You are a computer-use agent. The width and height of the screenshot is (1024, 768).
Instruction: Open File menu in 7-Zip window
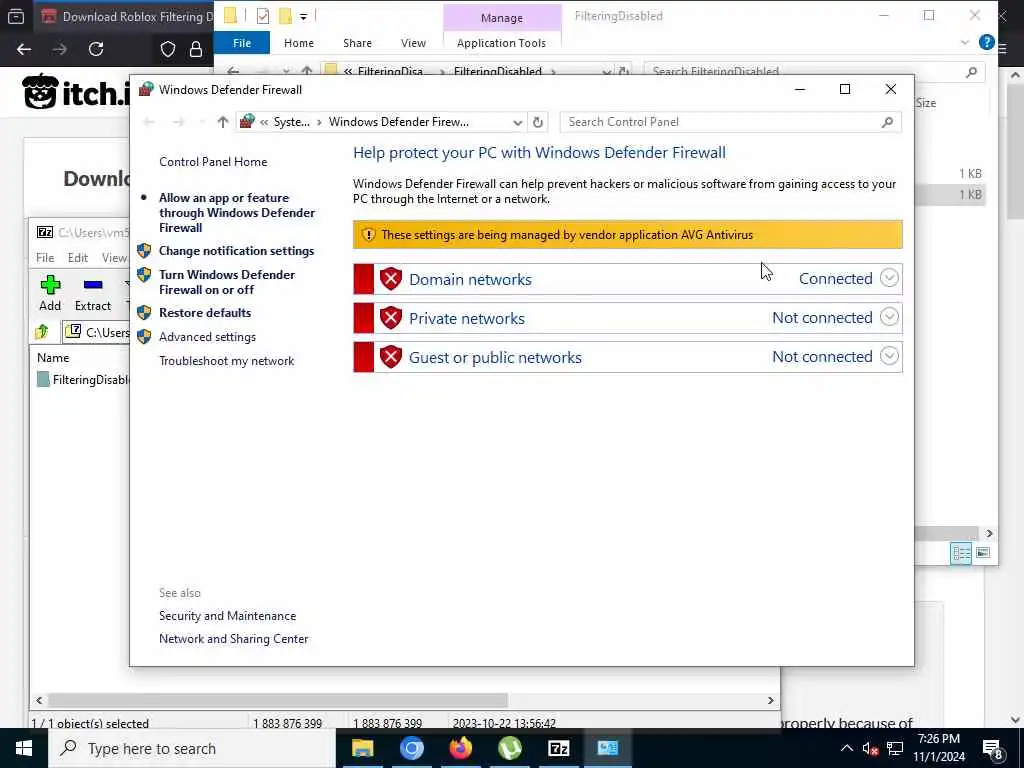pyautogui.click(x=45, y=258)
